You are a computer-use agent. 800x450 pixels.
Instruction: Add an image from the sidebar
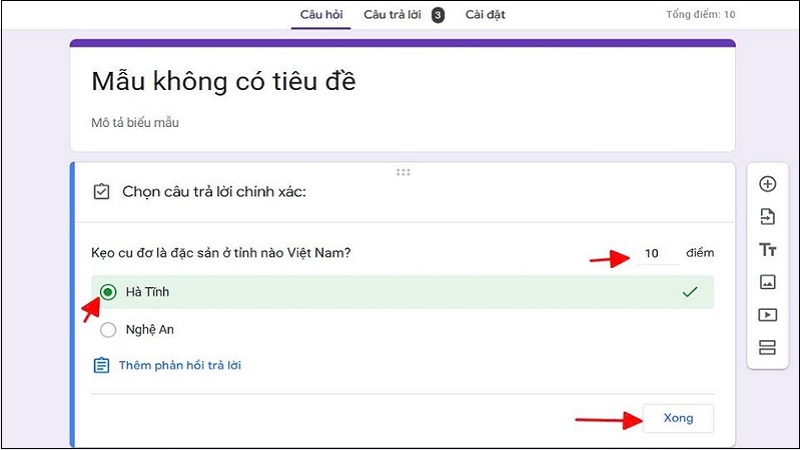(x=767, y=282)
